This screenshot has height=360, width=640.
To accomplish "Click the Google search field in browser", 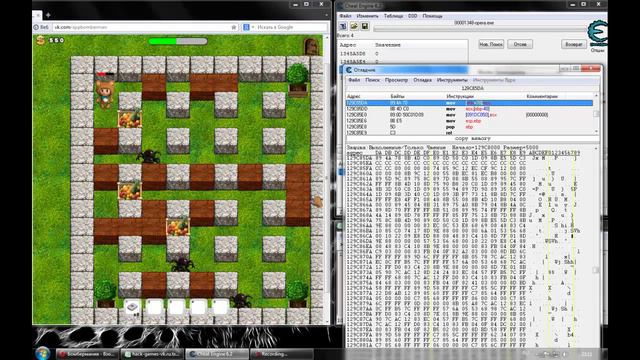I will click(x=291, y=27).
